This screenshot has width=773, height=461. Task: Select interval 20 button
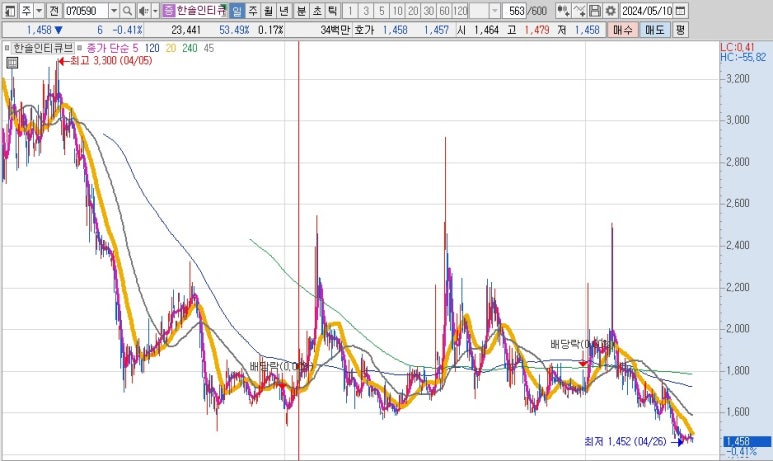point(413,10)
